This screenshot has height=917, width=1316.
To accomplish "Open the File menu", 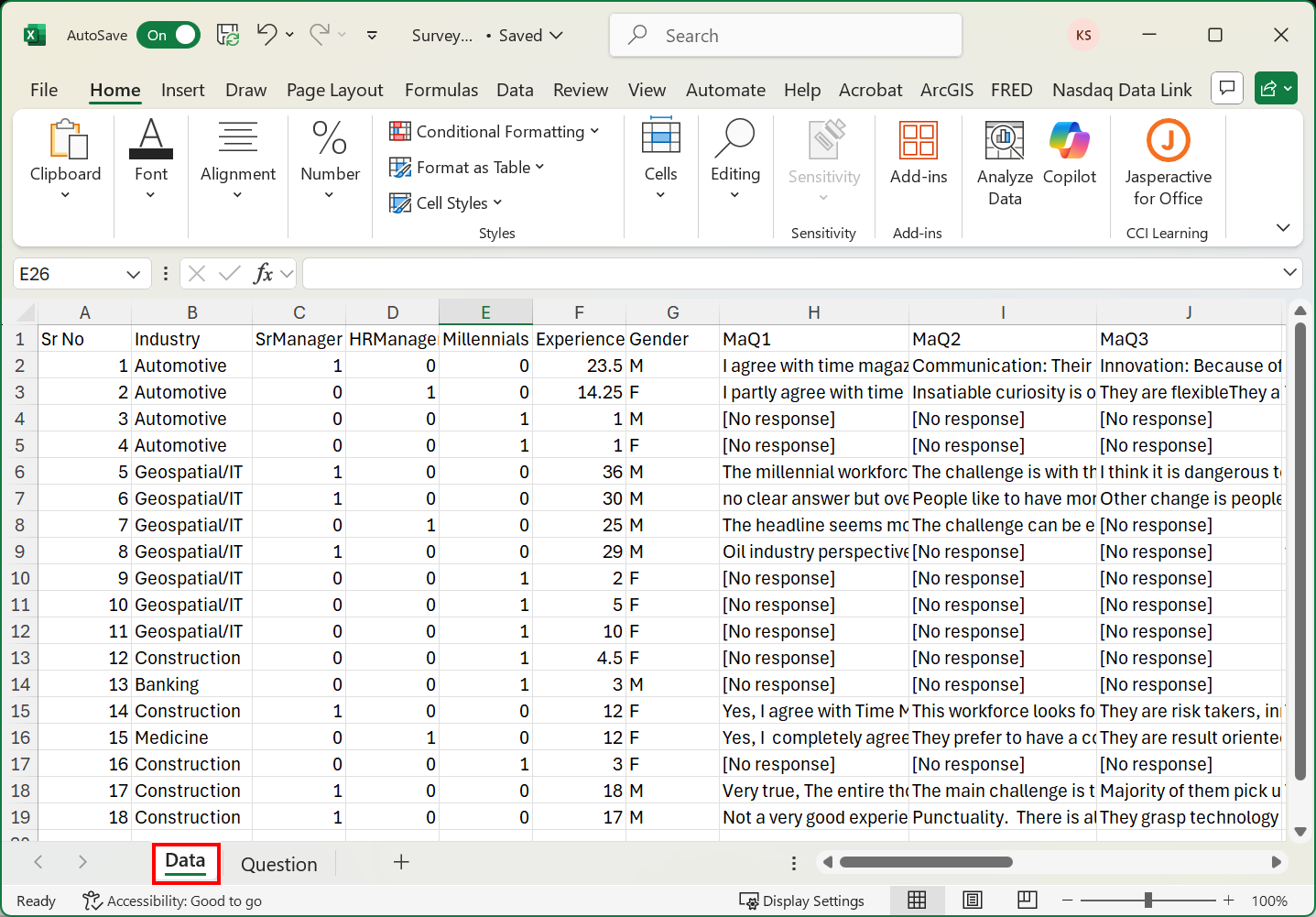I will coord(44,90).
